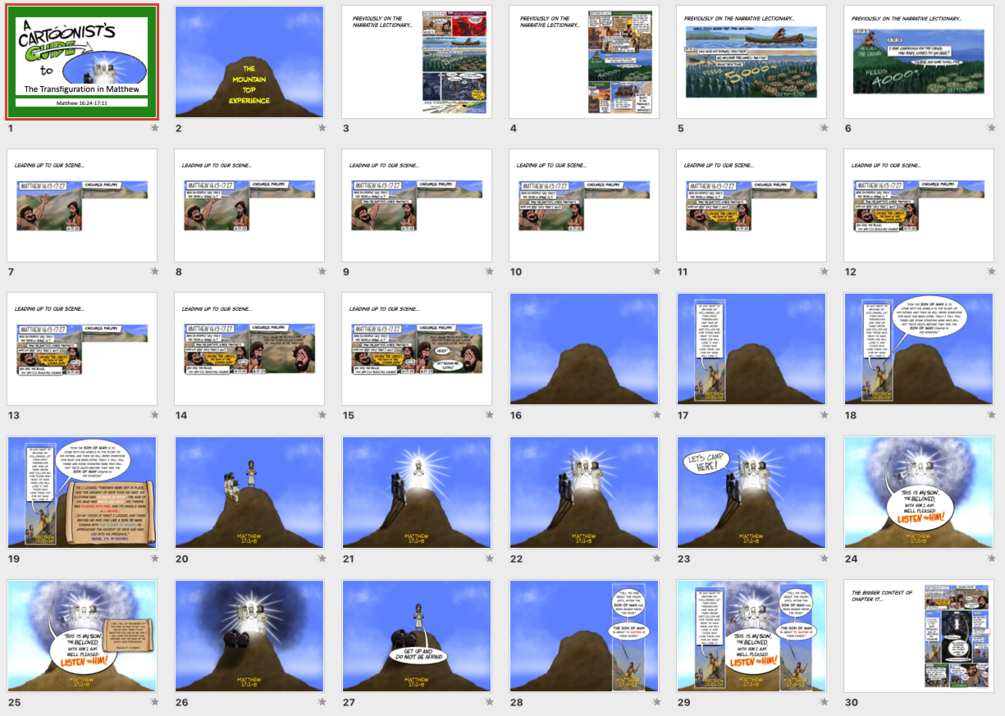Click the star icon under slide 12
1005x716 pixels.
(992, 272)
